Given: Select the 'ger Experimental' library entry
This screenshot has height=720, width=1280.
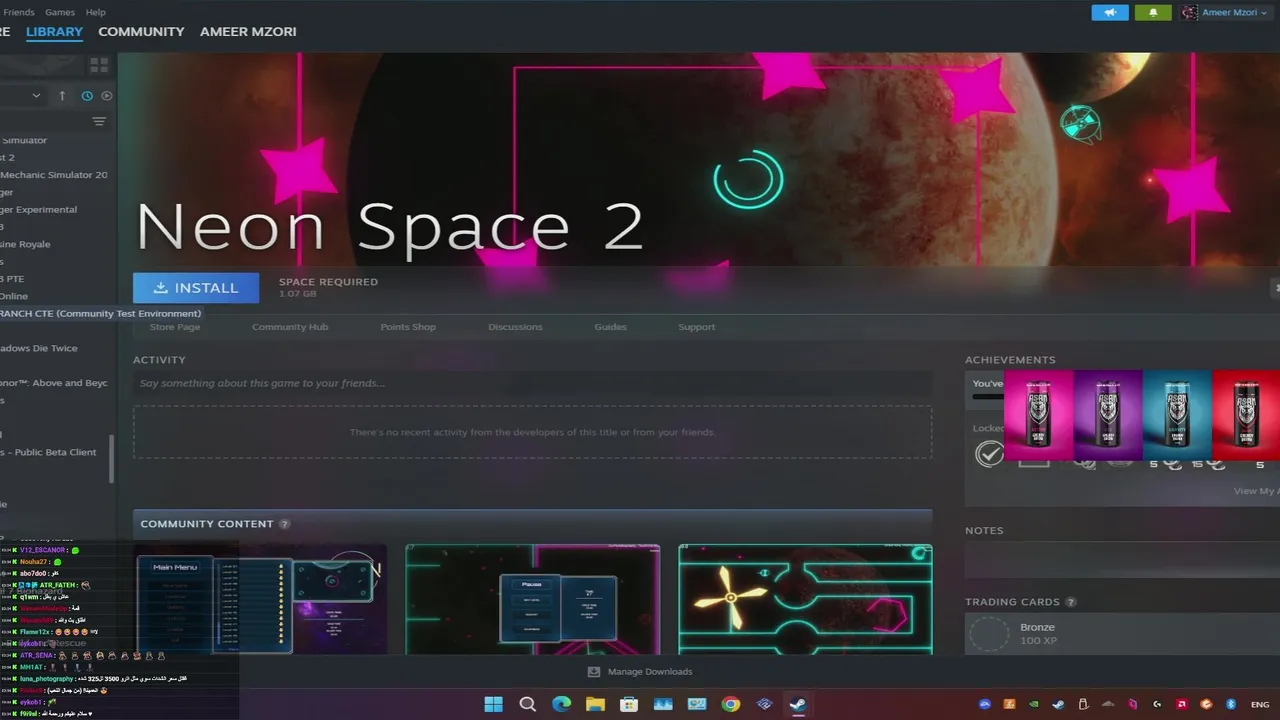Looking at the screenshot, I should 39,210.
